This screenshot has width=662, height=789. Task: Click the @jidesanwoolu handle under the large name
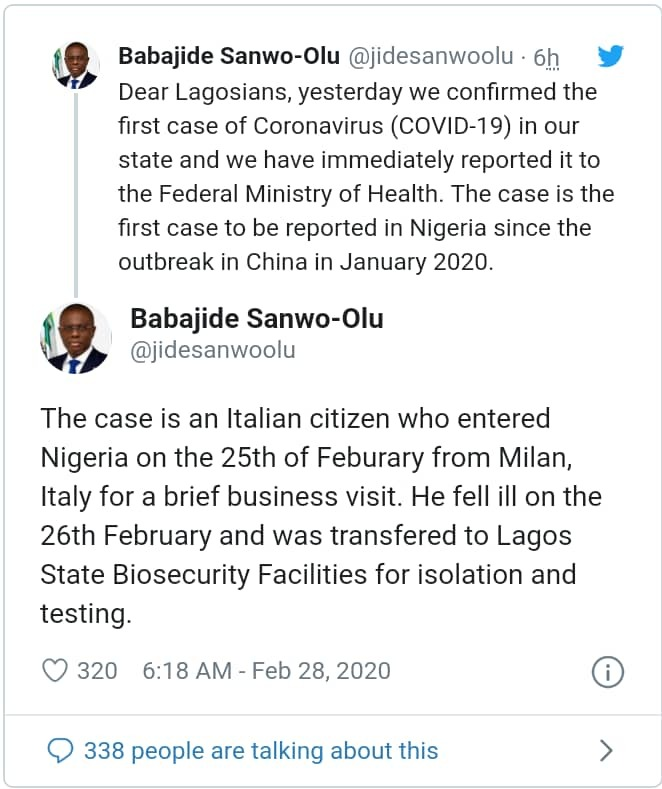(213, 351)
